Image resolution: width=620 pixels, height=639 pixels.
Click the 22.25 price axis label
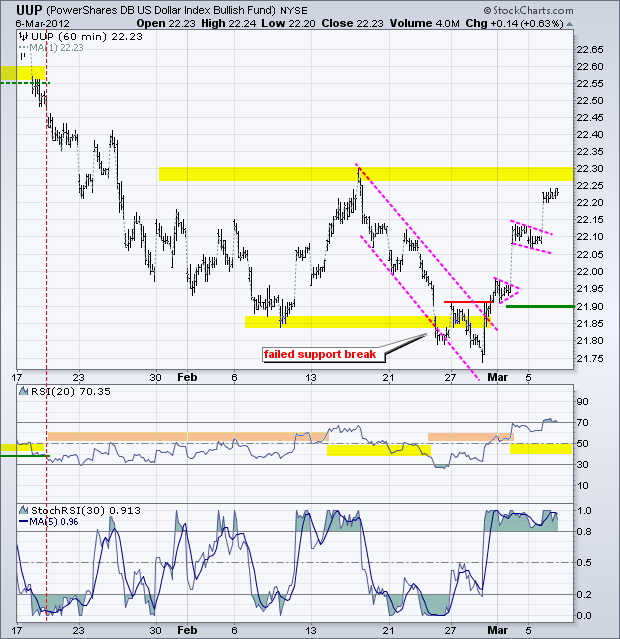589,185
